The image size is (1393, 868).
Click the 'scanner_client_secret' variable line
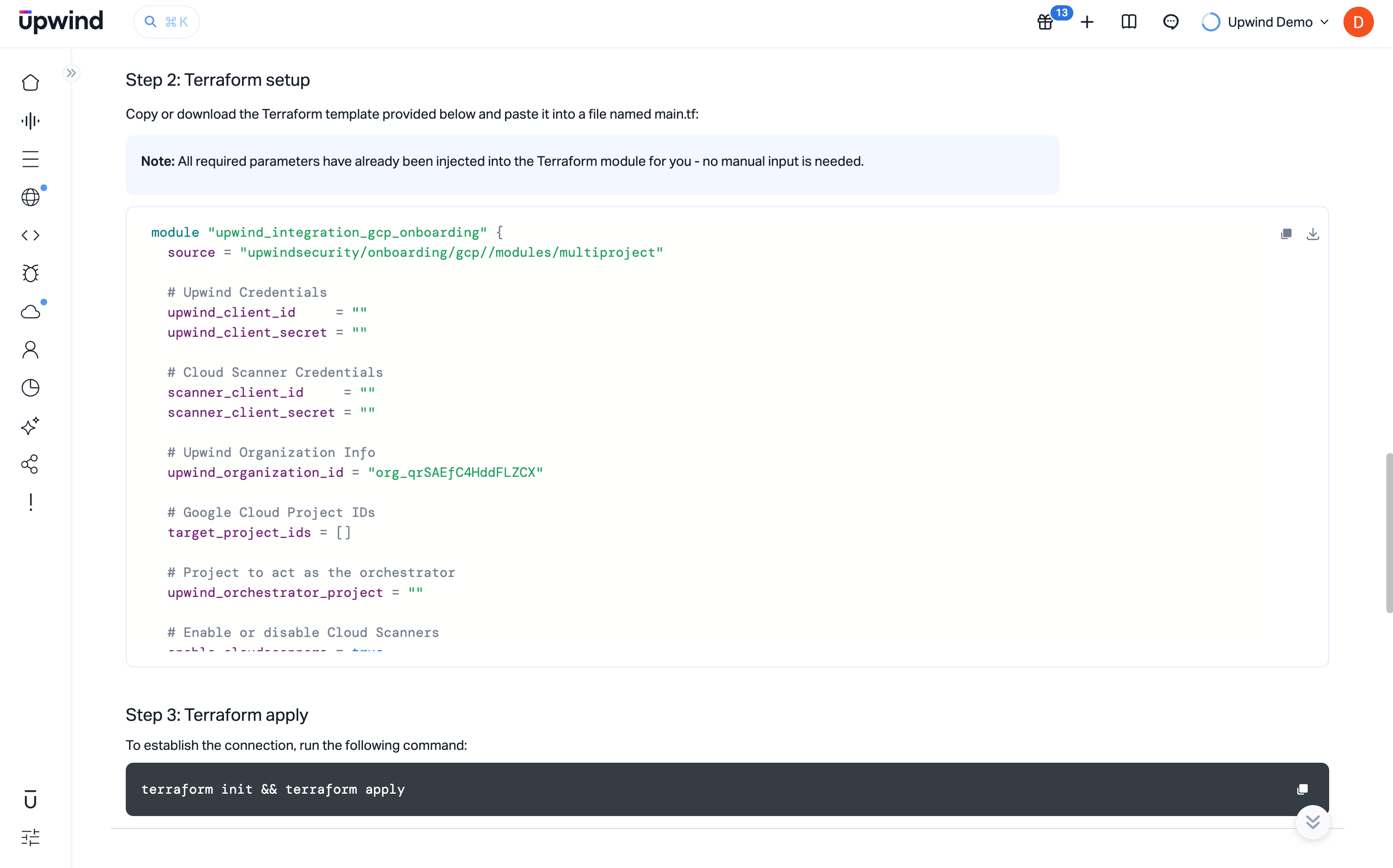click(271, 412)
